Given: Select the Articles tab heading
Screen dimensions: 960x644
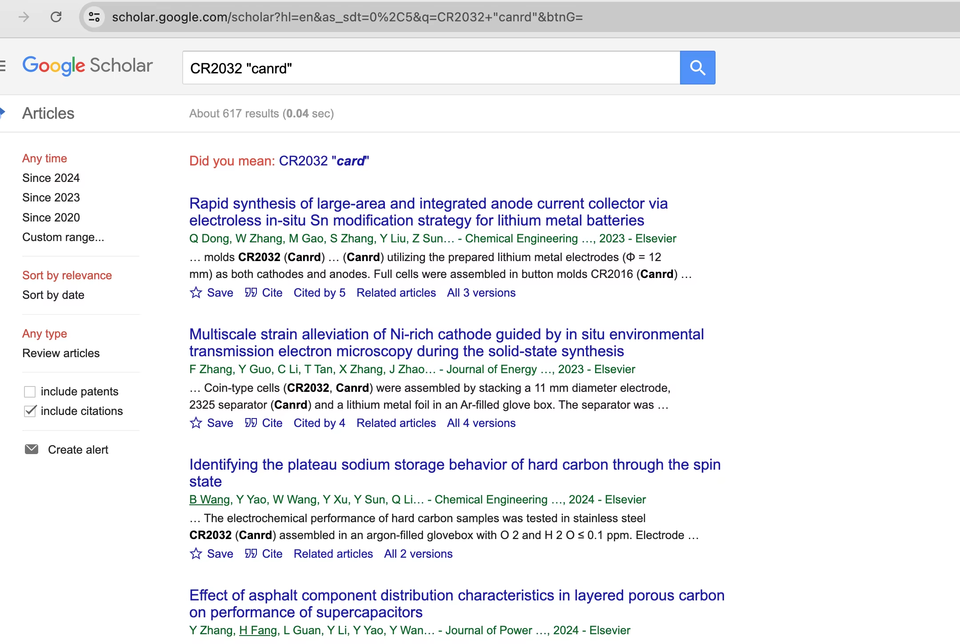Looking at the screenshot, I should 48,113.
